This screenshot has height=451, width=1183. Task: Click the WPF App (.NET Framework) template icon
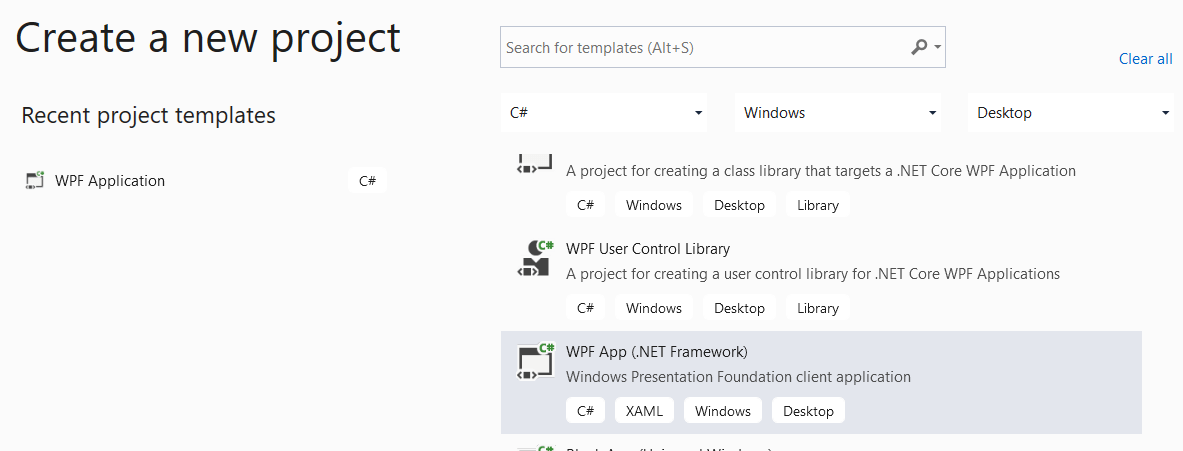tap(536, 362)
